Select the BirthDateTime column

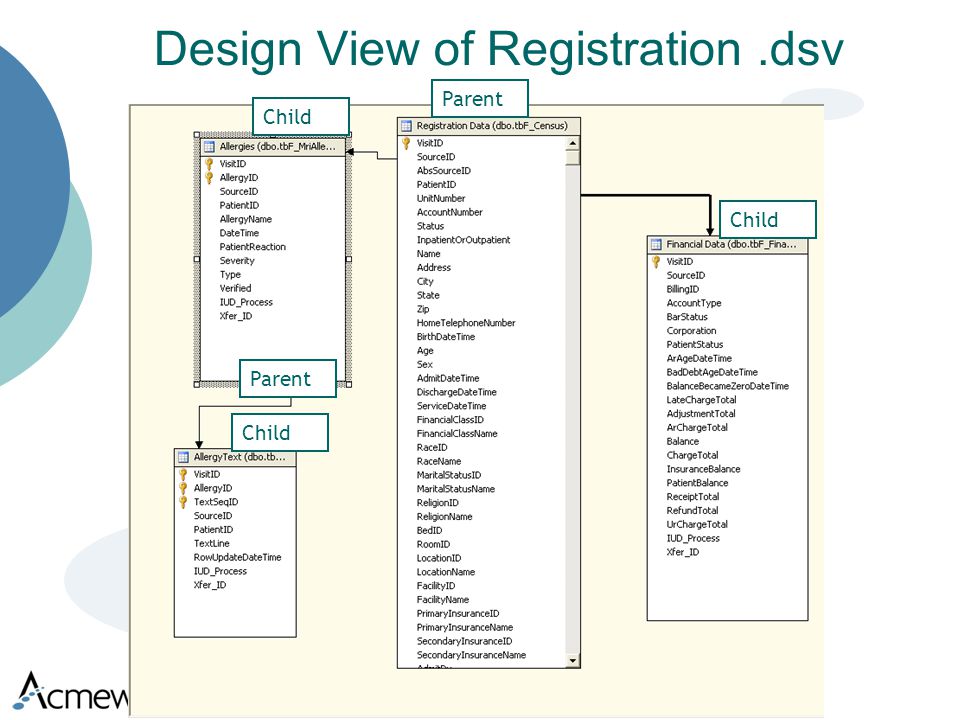click(x=446, y=337)
